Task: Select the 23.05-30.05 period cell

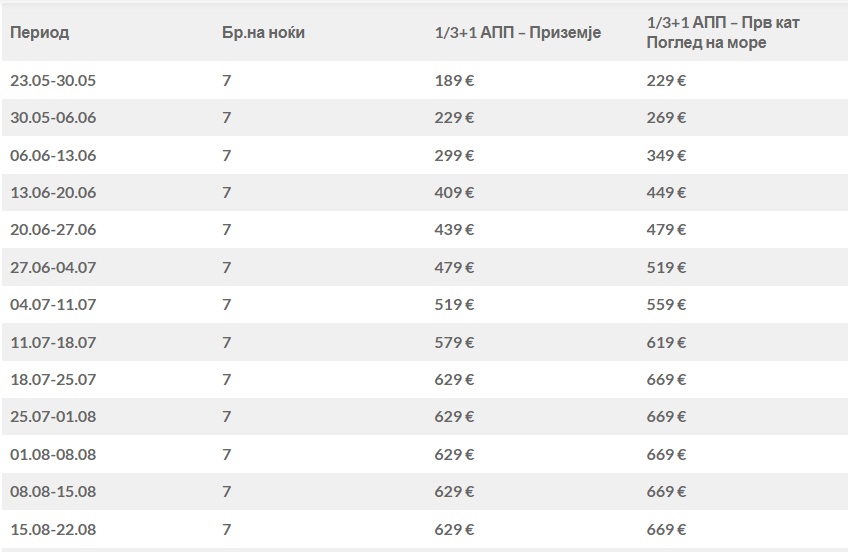Action: tap(53, 80)
